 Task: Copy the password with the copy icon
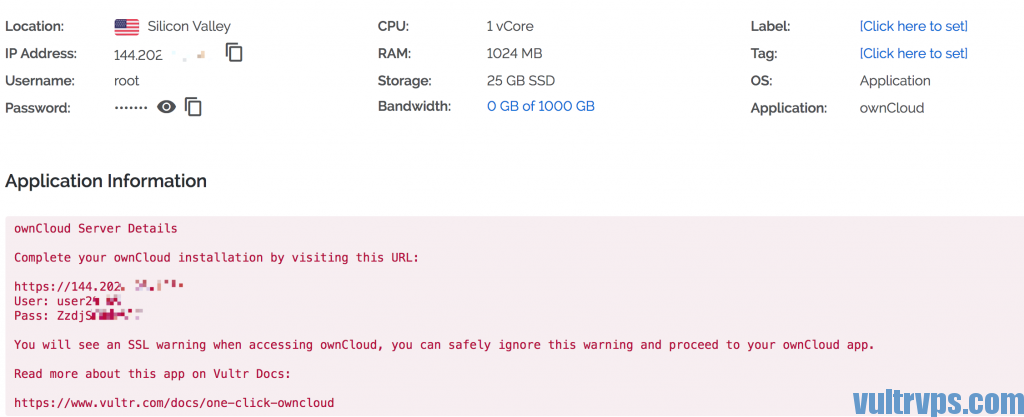coord(193,107)
